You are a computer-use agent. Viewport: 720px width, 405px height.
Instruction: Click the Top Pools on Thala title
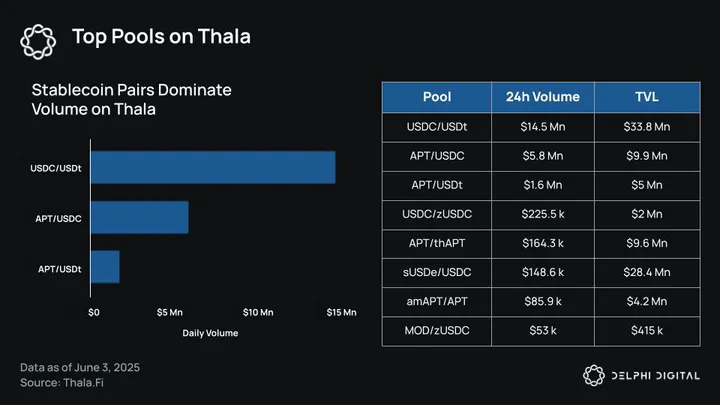coord(161,38)
